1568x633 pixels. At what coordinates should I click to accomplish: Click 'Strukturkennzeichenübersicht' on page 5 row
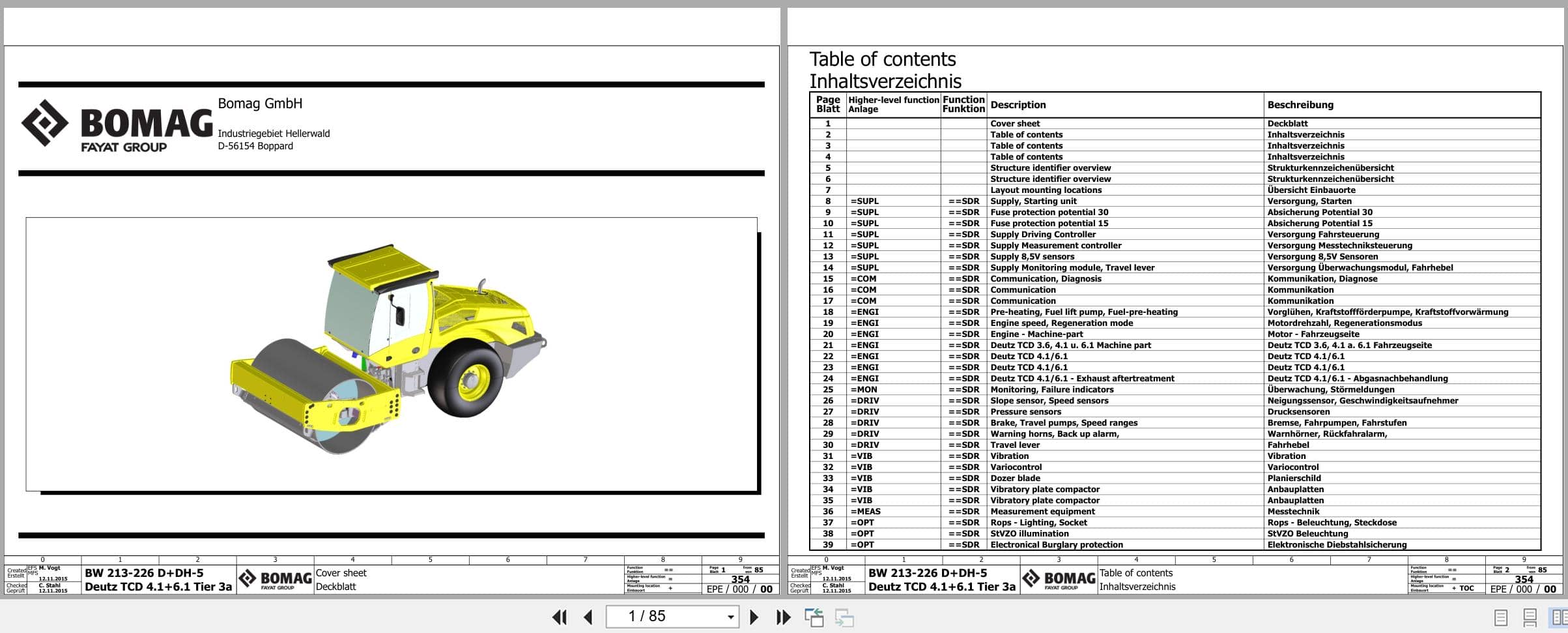[x=1330, y=168]
